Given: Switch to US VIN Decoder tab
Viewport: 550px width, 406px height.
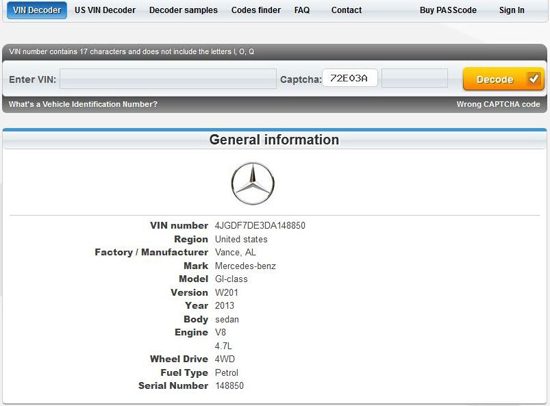Looking at the screenshot, I should point(105,10).
